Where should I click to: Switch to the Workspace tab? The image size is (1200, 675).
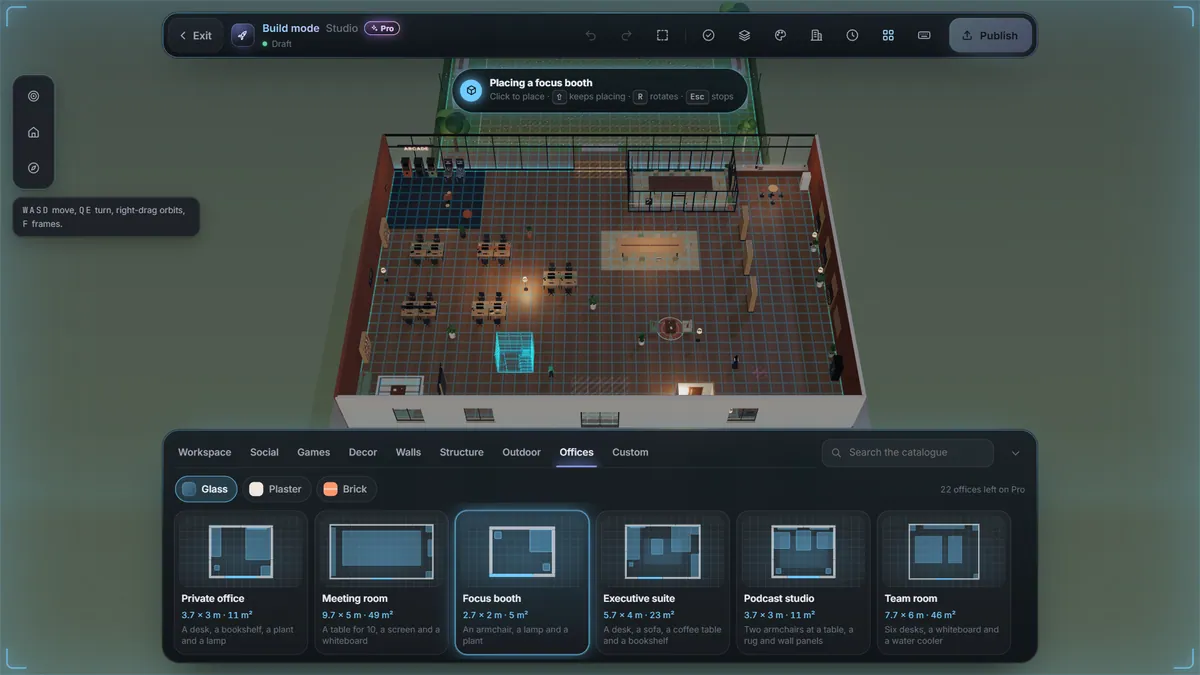tap(204, 452)
